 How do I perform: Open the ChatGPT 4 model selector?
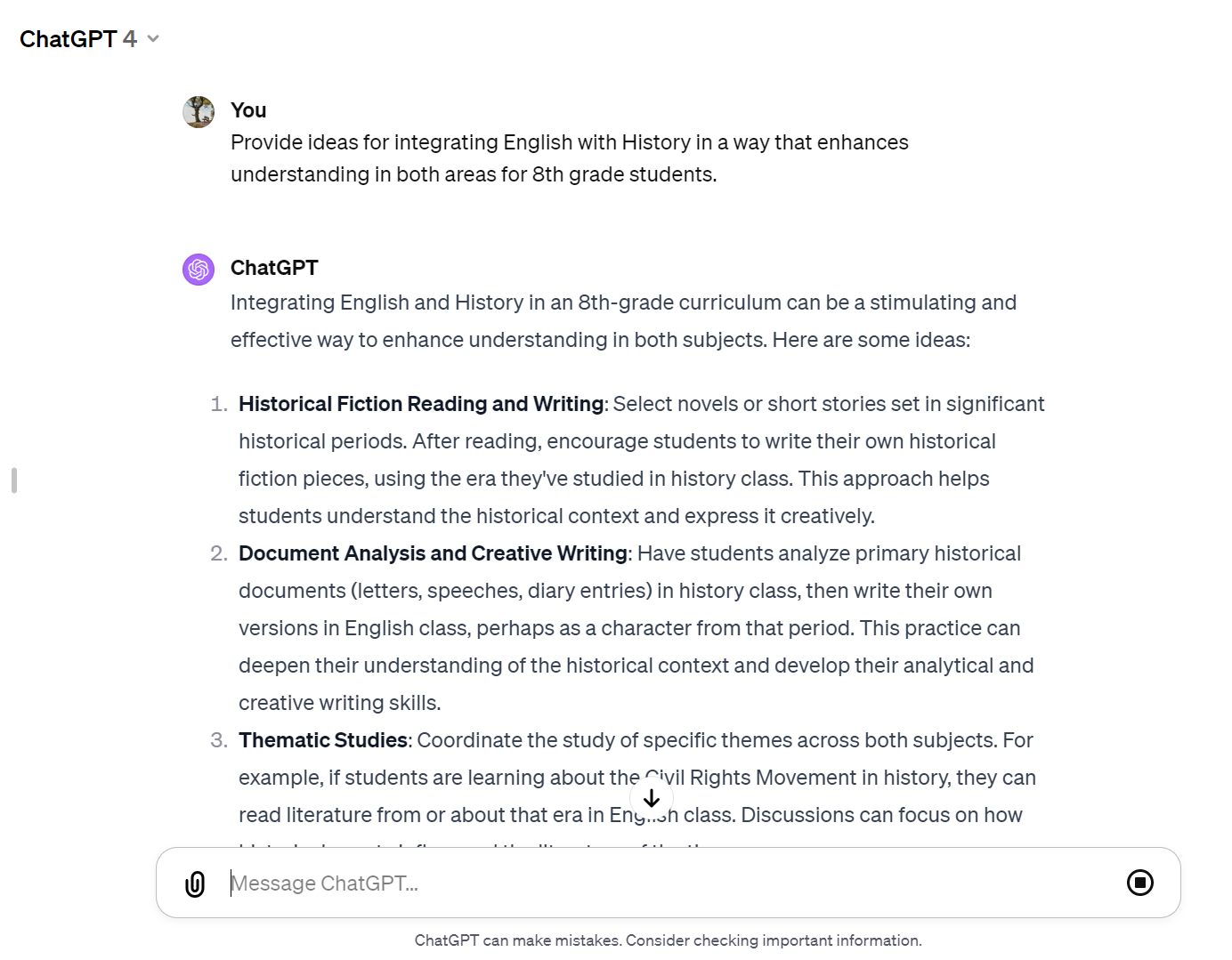[78, 39]
